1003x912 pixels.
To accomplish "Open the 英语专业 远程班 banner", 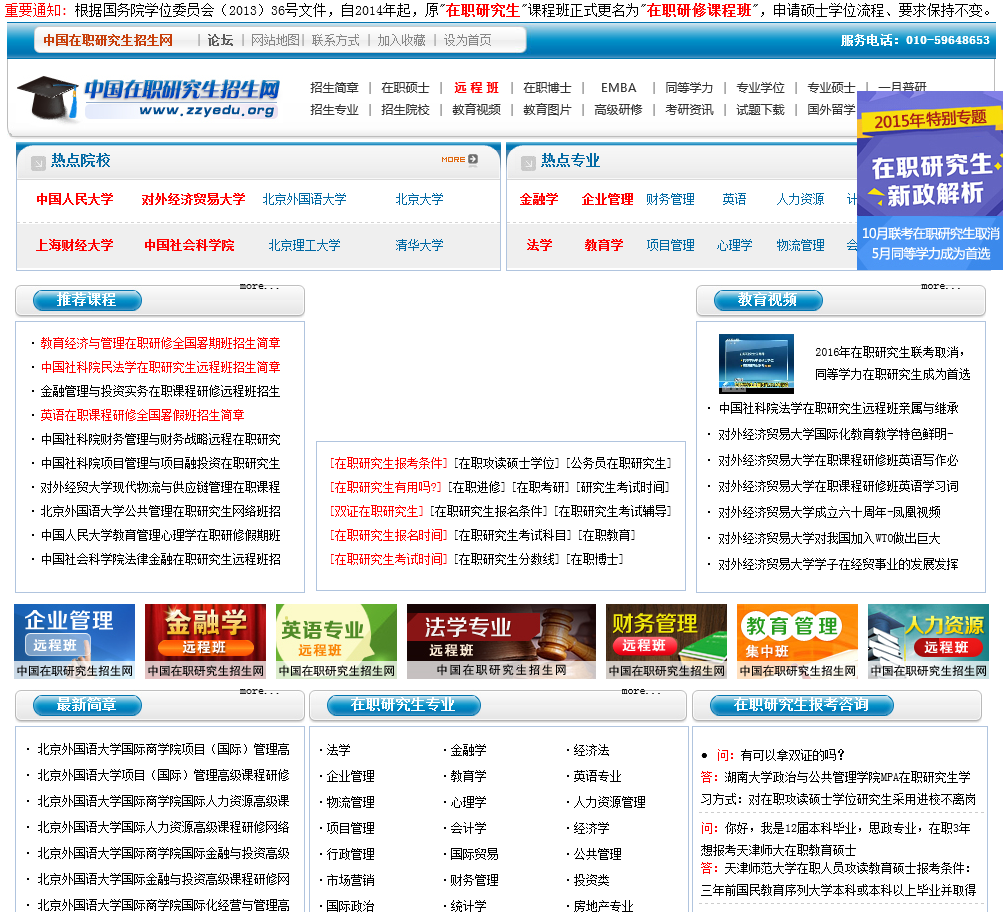I will pos(336,641).
